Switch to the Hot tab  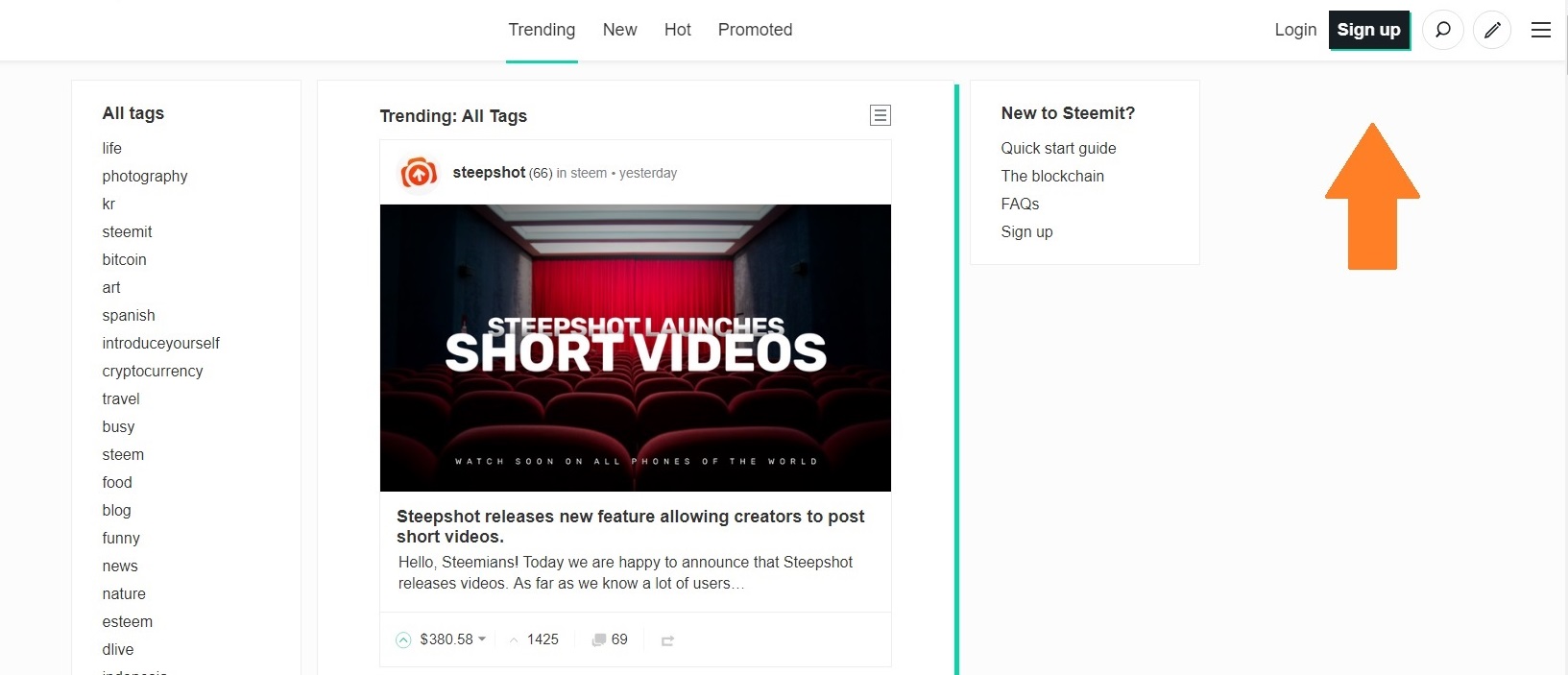[678, 30]
